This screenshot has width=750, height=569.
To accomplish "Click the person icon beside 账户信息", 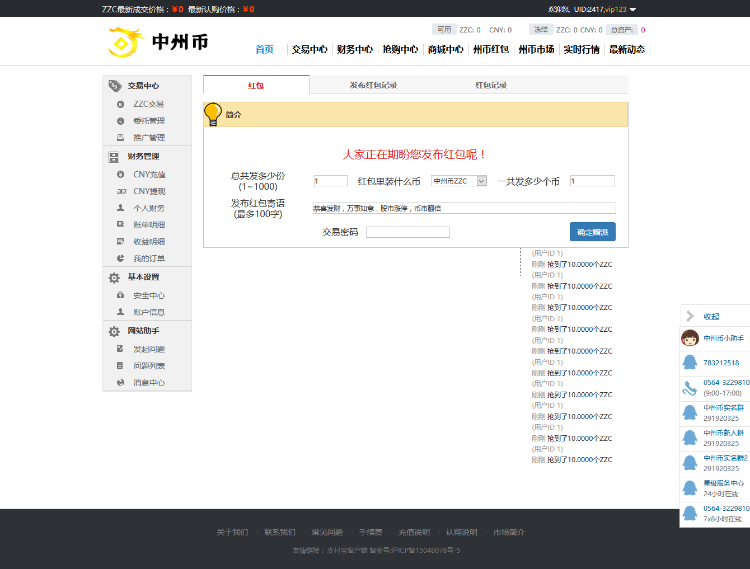I will 121,312.
